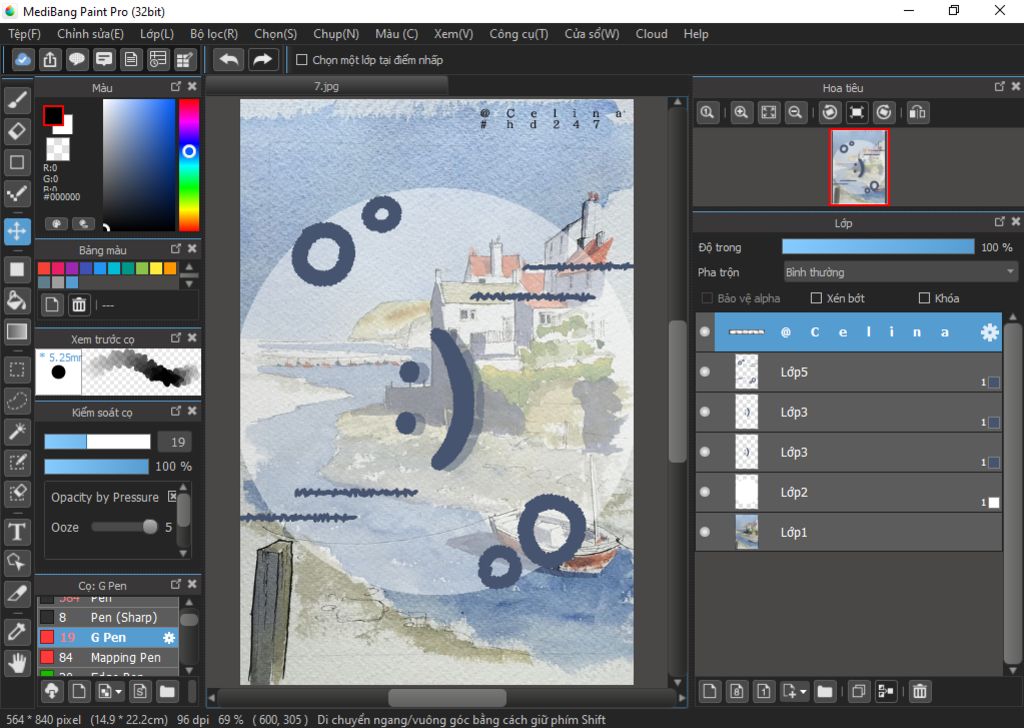Open the Công cụ(T) menu

coord(519,34)
